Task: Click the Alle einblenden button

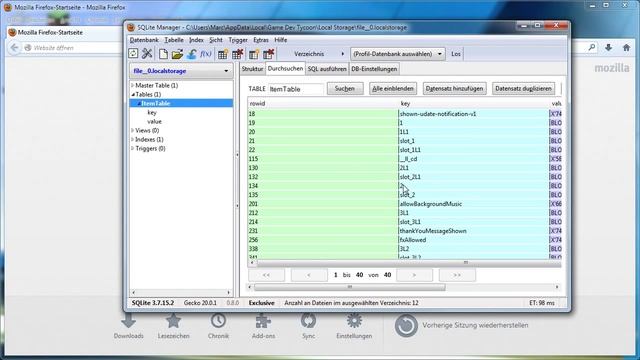Action: tap(393, 89)
